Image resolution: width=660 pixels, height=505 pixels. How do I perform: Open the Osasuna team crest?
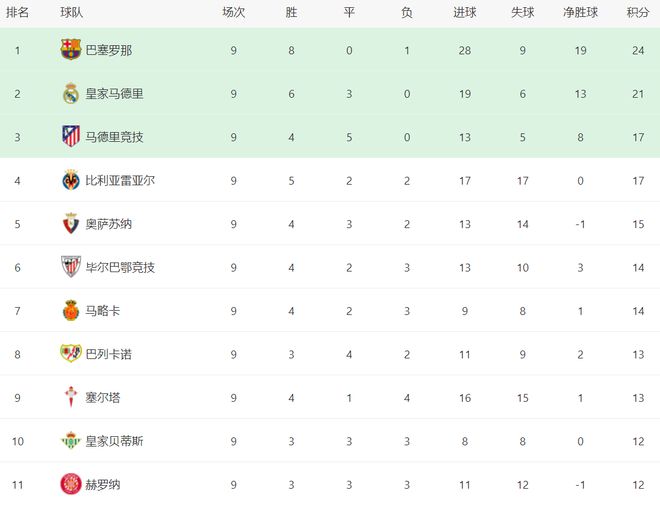click(71, 223)
